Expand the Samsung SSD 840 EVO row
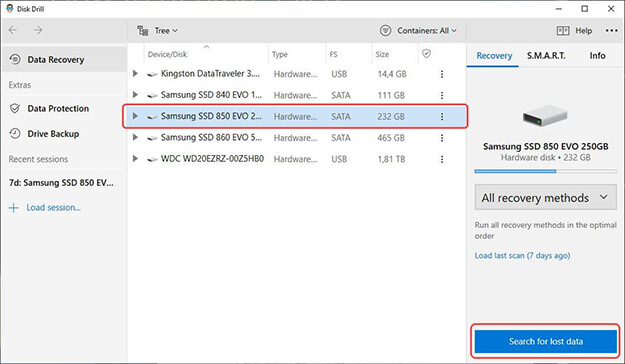625x364 pixels. click(x=135, y=95)
